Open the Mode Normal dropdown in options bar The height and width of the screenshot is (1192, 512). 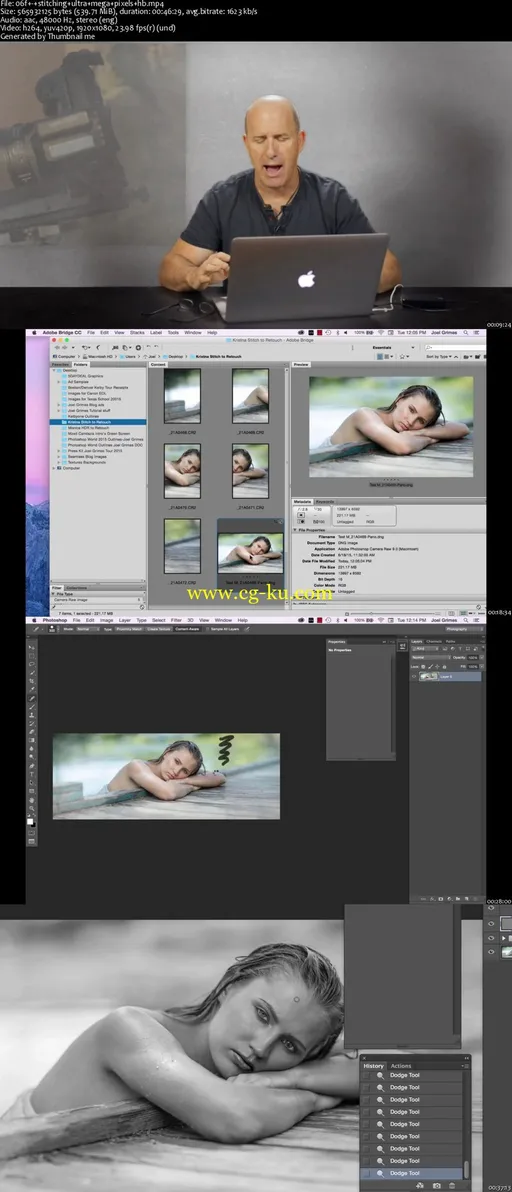point(89,629)
